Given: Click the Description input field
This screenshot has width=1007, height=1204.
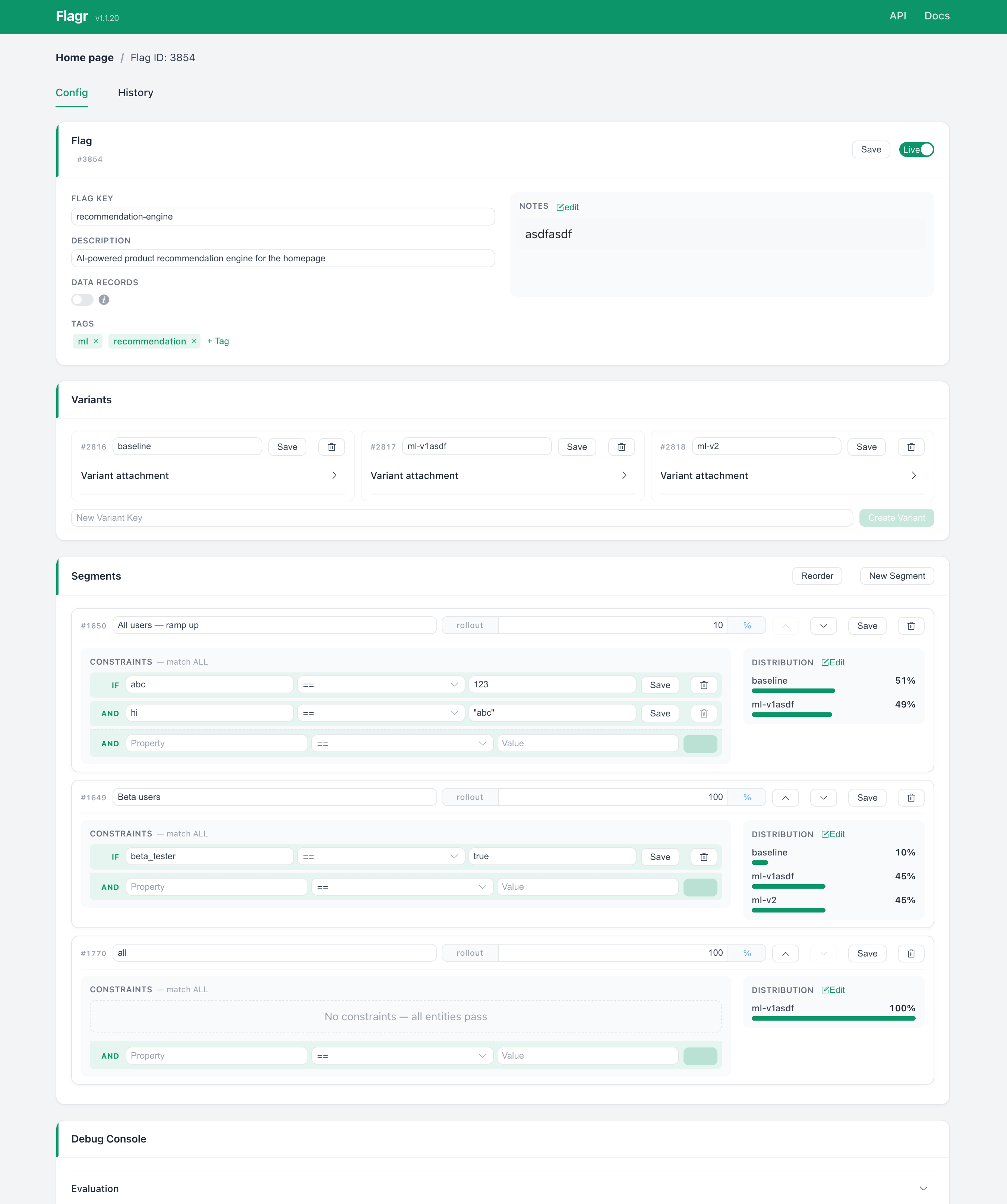Looking at the screenshot, I should [283, 259].
